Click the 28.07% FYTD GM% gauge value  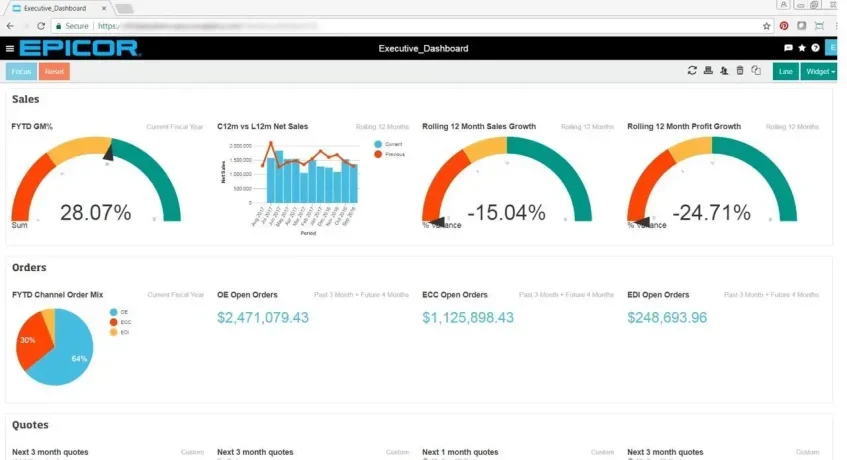coord(96,213)
